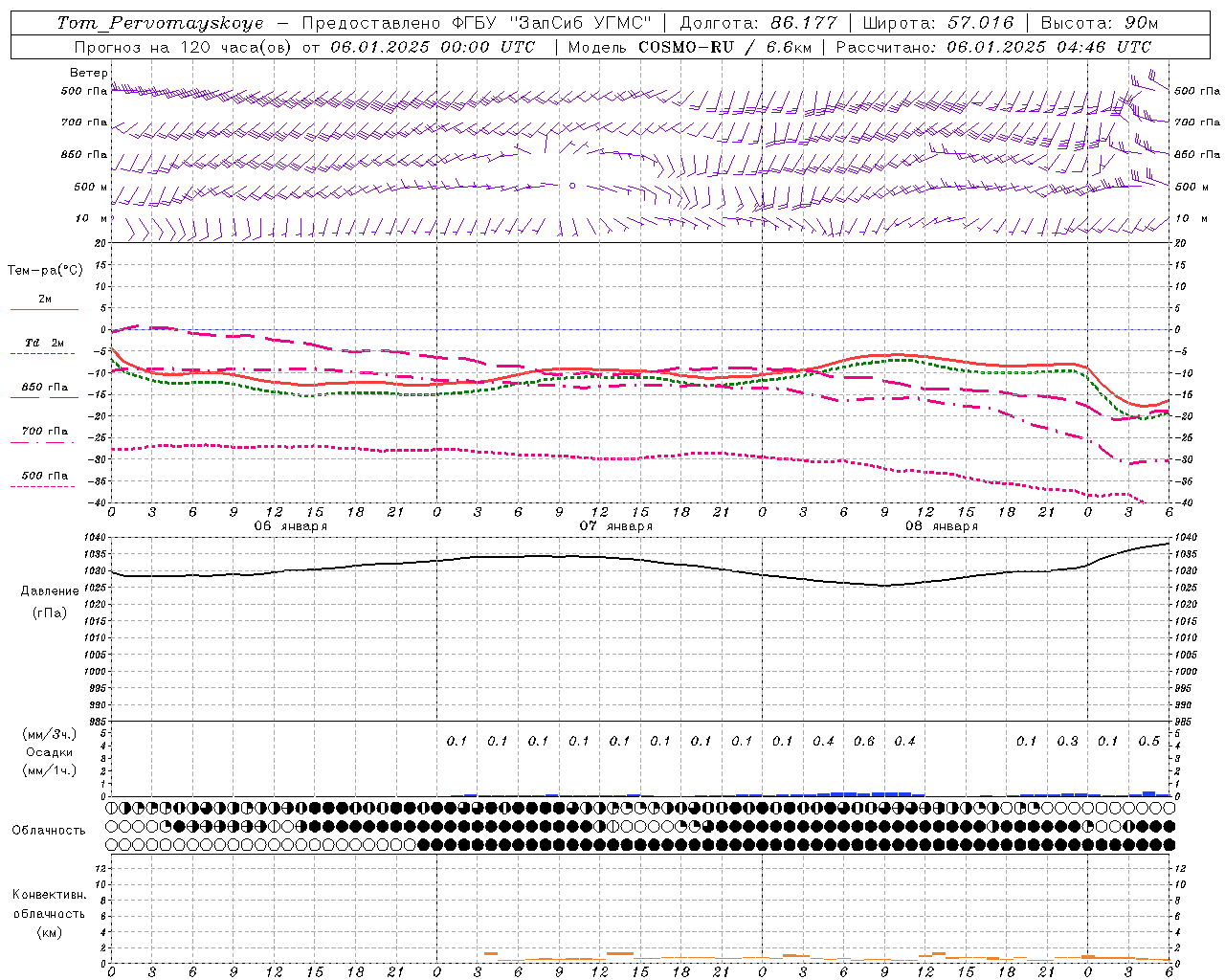
Task: Click the 700 гПа temperature legend entry
Action: (45, 432)
